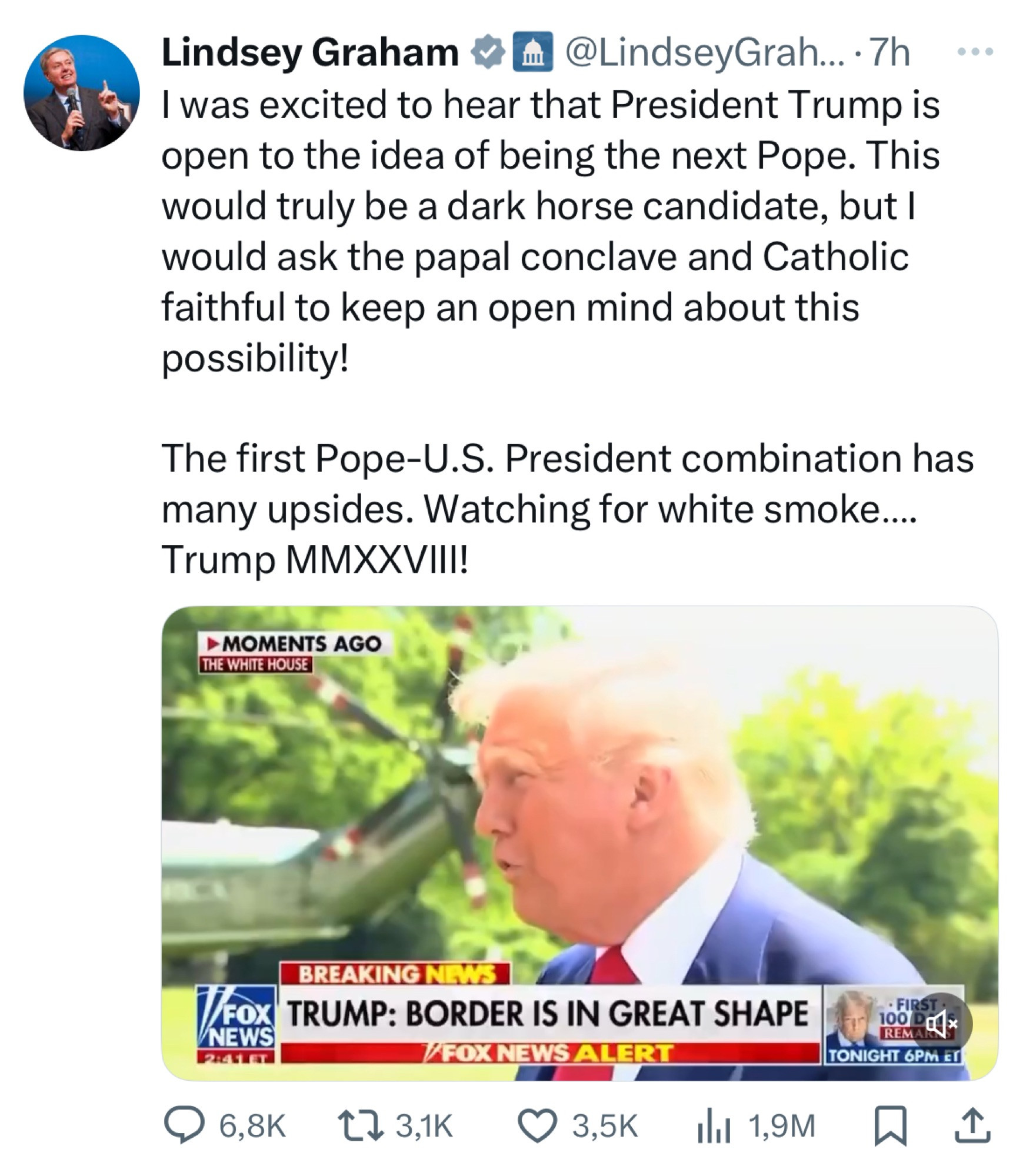The width and height of the screenshot is (1023, 1176).
Task: Open Lindsey Graham's profile picture
Action: pos(81,93)
